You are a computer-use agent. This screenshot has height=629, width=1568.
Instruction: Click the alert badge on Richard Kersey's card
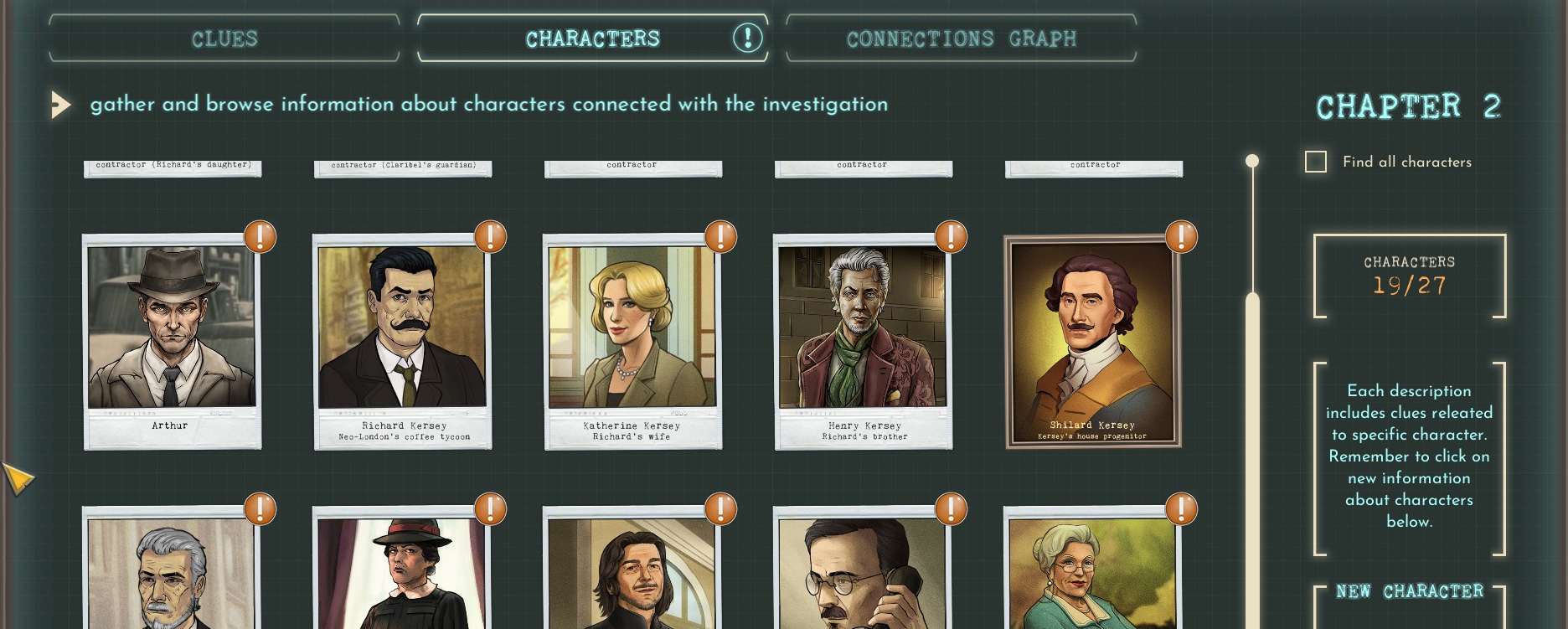coord(491,236)
